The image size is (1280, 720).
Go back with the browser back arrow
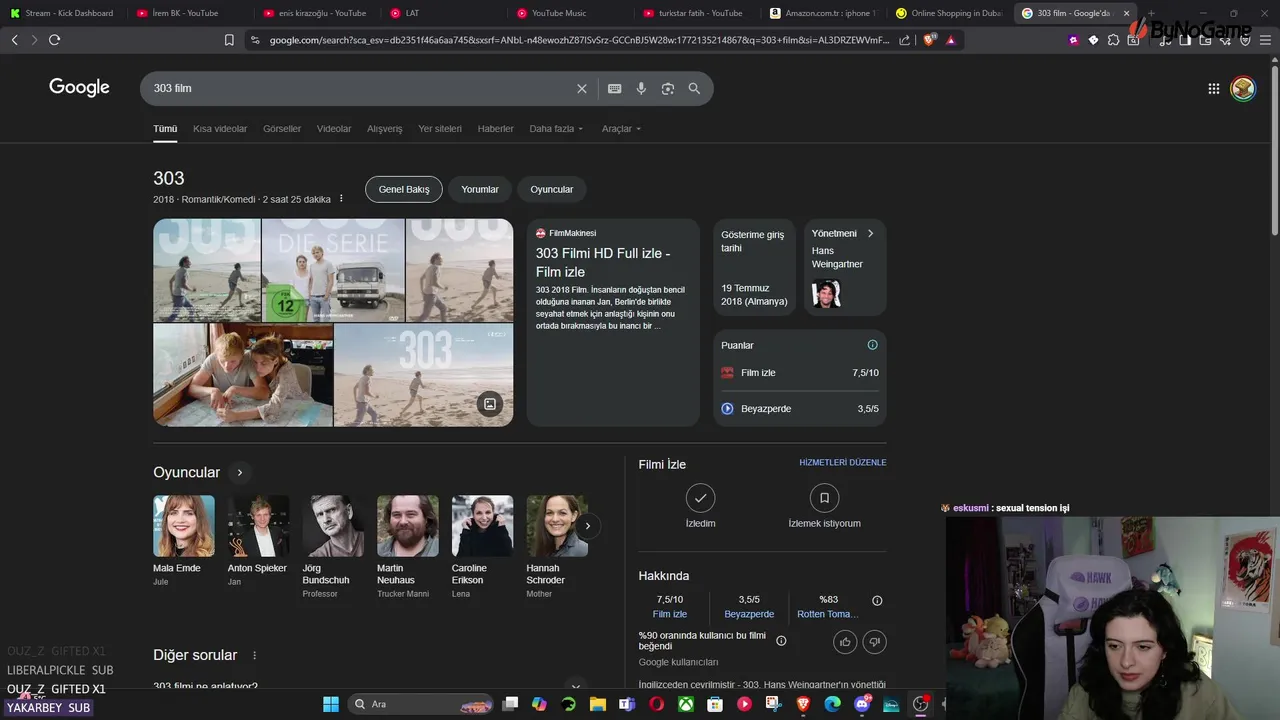pyautogui.click(x=14, y=40)
